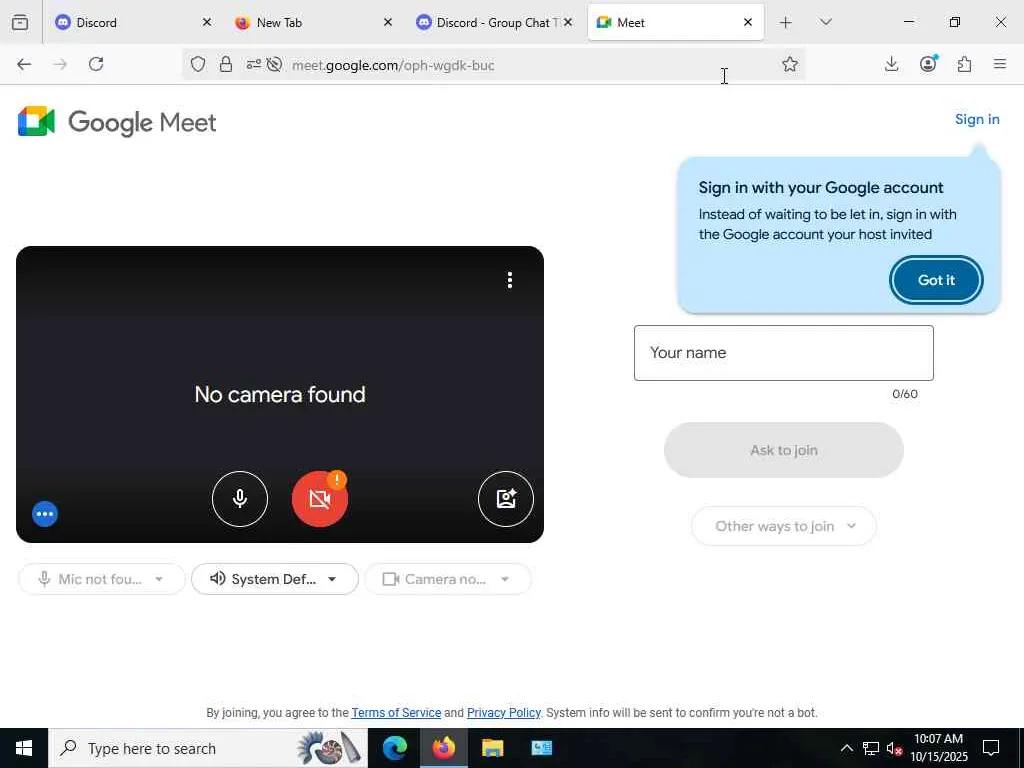Click the orange camera warning badge

pos(336,480)
